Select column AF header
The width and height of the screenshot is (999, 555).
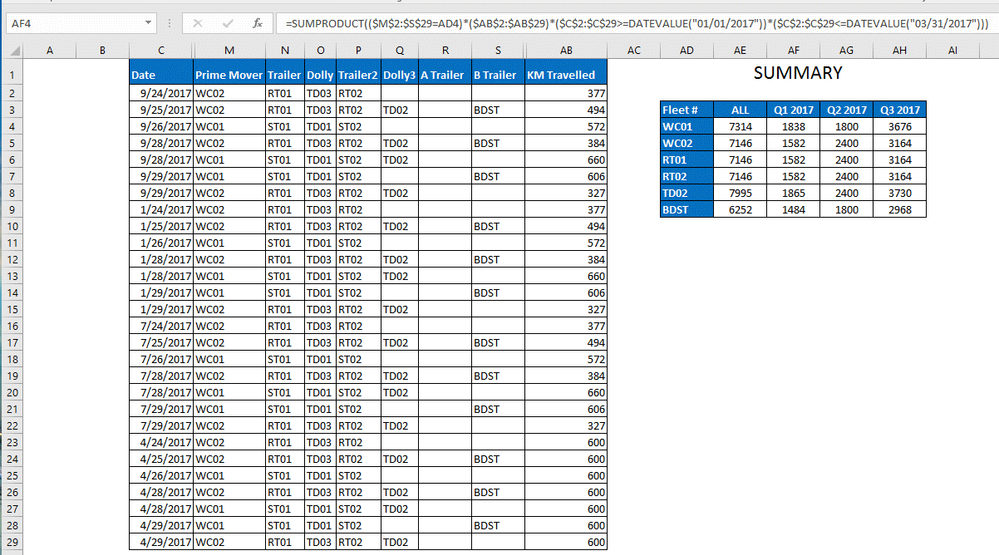point(793,50)
